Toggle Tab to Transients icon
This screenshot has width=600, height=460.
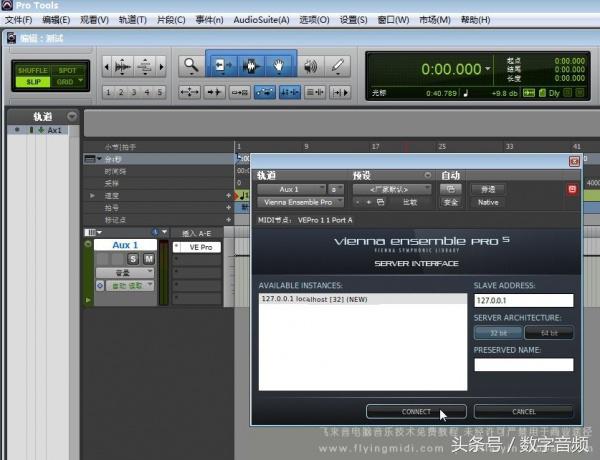coord(214,92)
